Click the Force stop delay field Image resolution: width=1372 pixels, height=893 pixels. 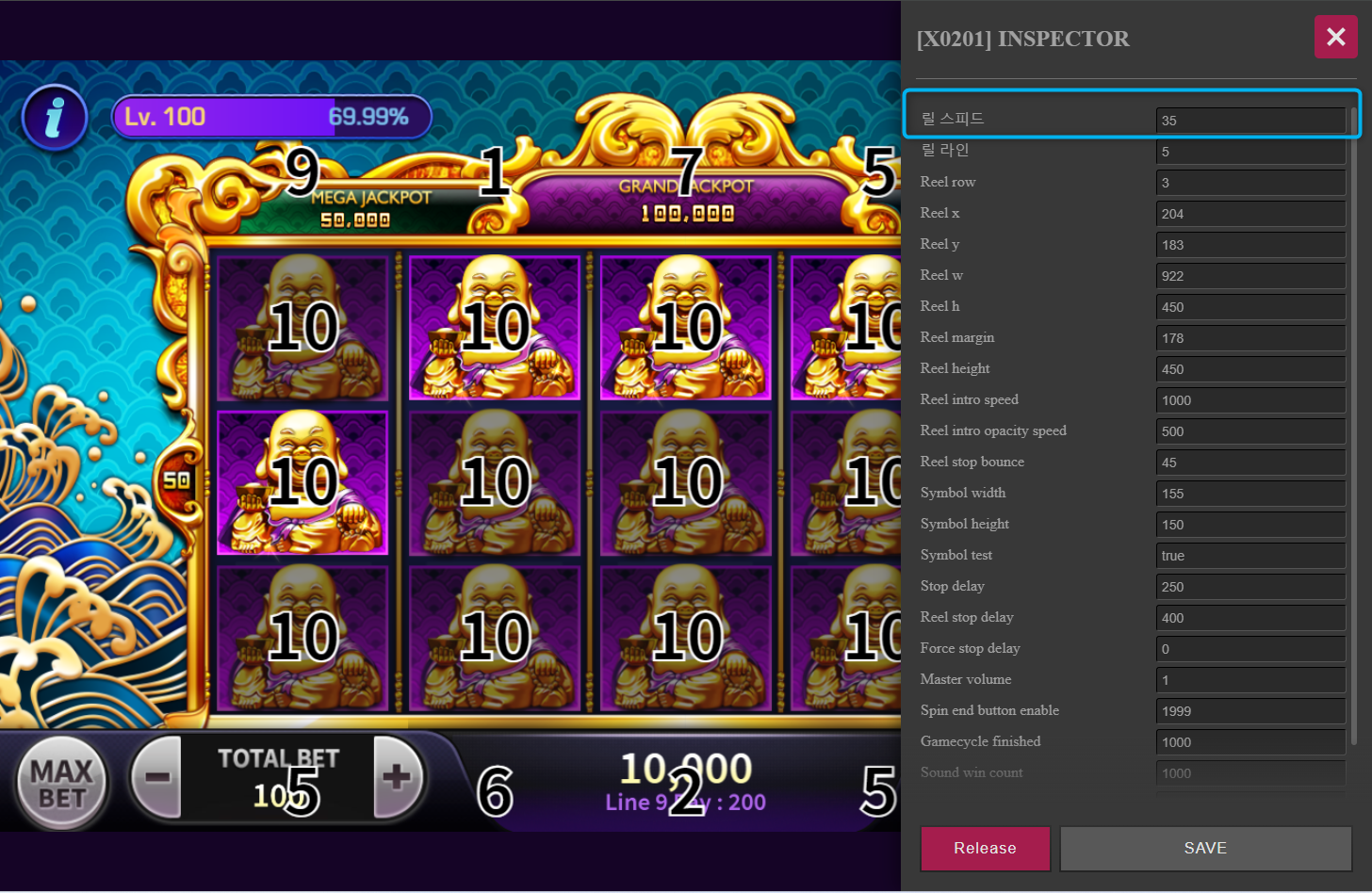1250,649
